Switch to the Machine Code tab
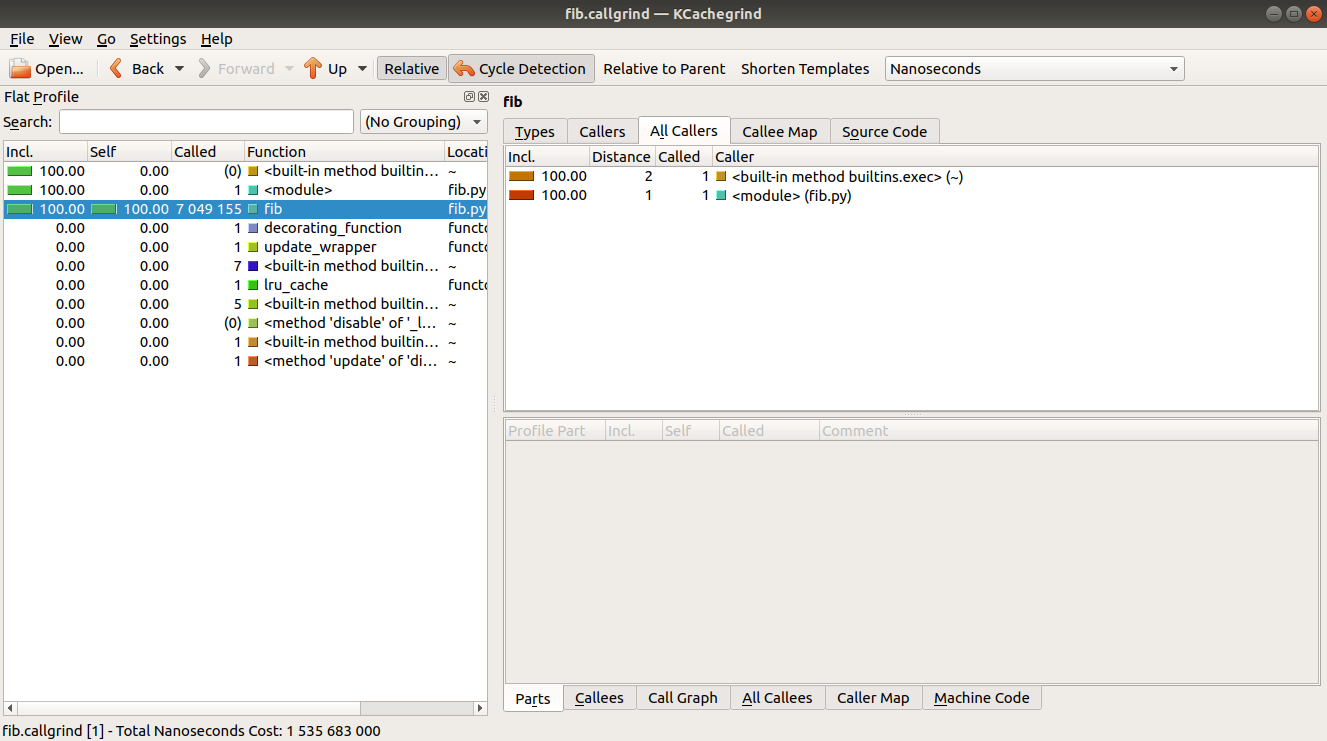Viewport: 1327px width, 741px height. click(x=982, y=698)
